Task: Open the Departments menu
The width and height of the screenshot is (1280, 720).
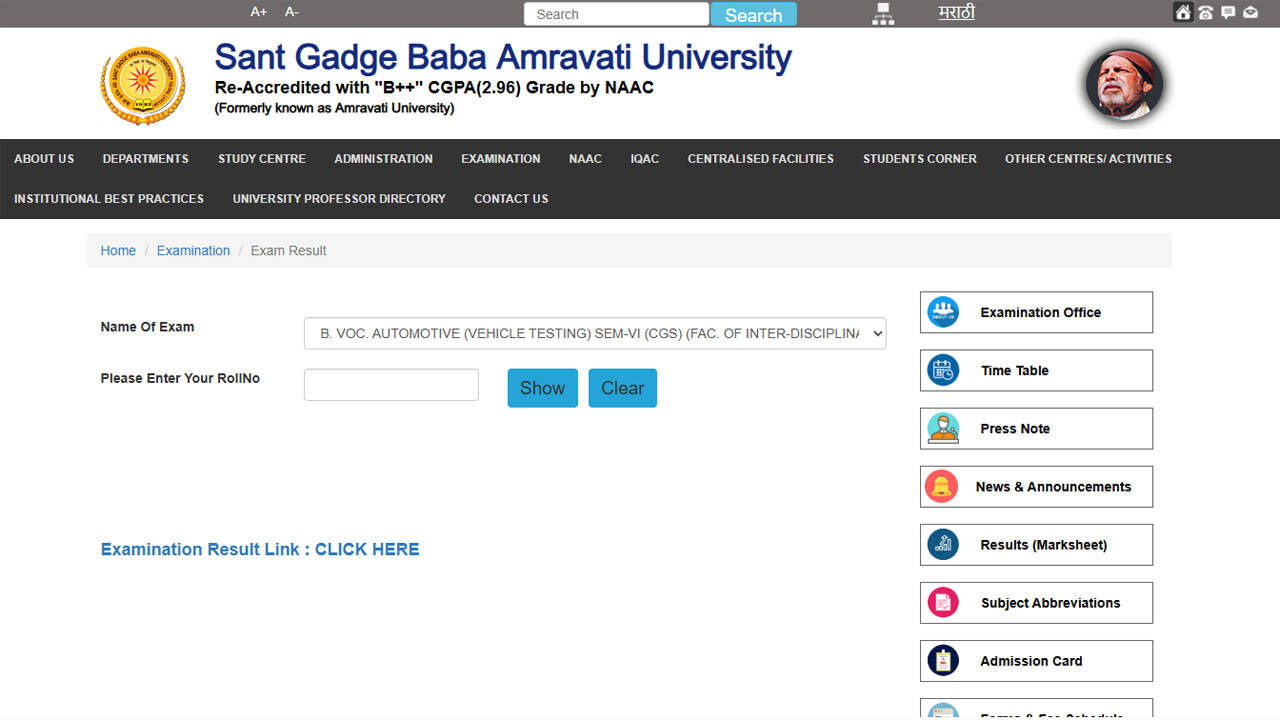Action: click(x=146, y=158)
